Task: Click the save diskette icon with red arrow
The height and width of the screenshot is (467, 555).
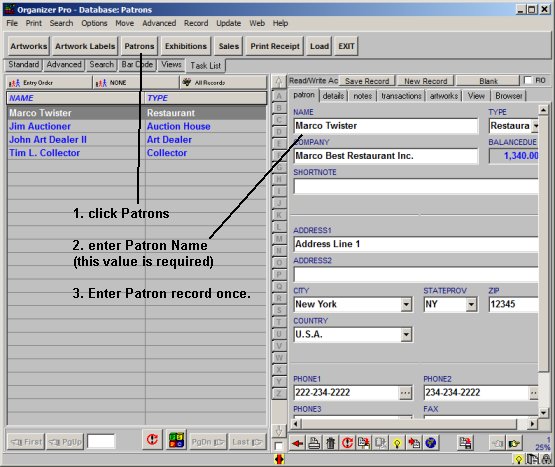Action: coord(465,443)
